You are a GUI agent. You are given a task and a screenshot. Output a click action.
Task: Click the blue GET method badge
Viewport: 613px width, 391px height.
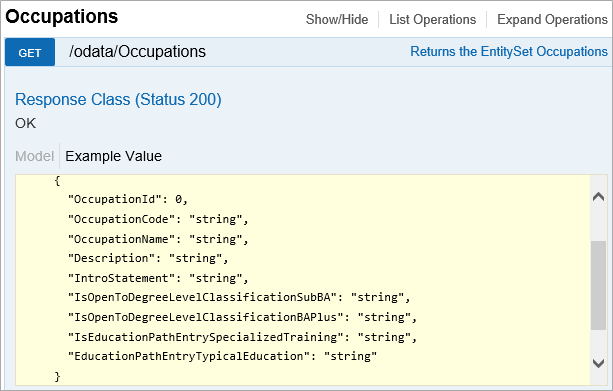[30, 52]
